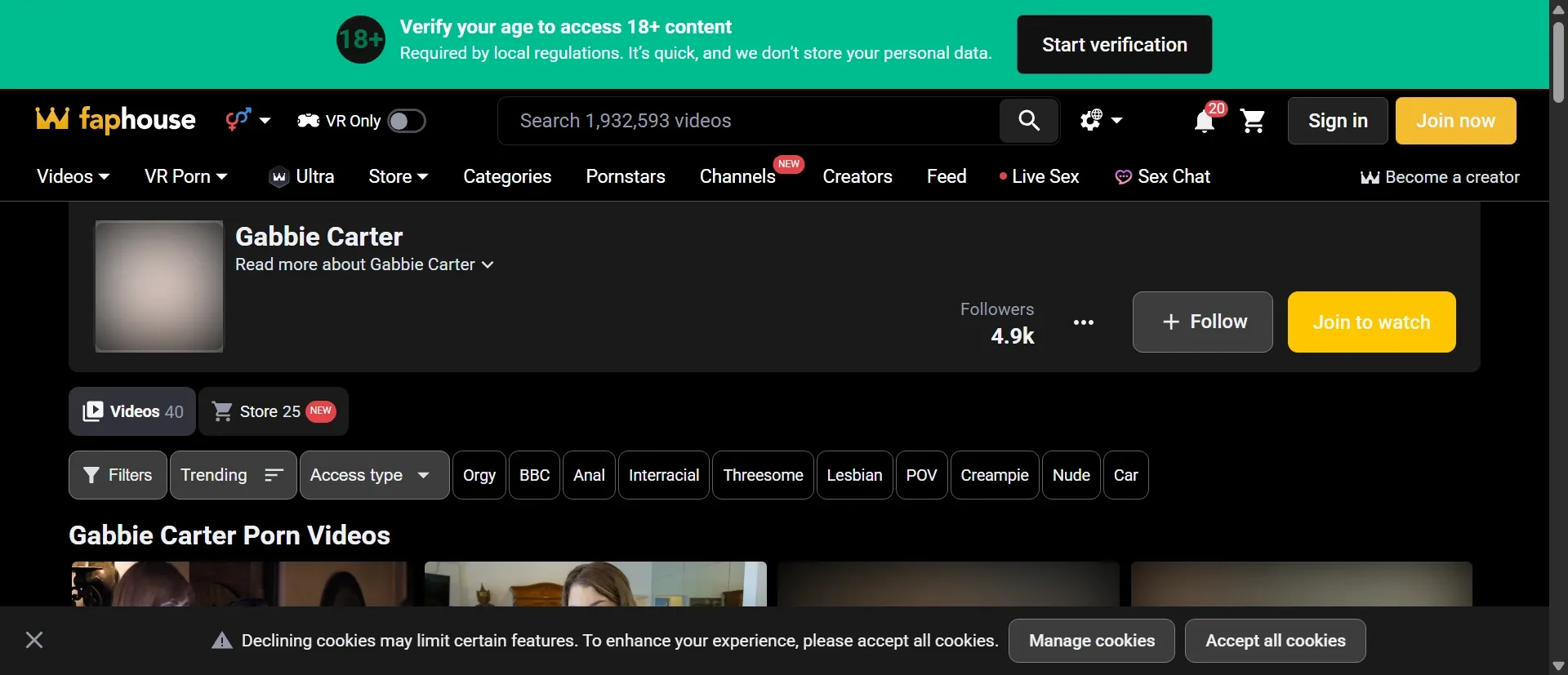Open the three-dots more options menu

[1084, 322]
